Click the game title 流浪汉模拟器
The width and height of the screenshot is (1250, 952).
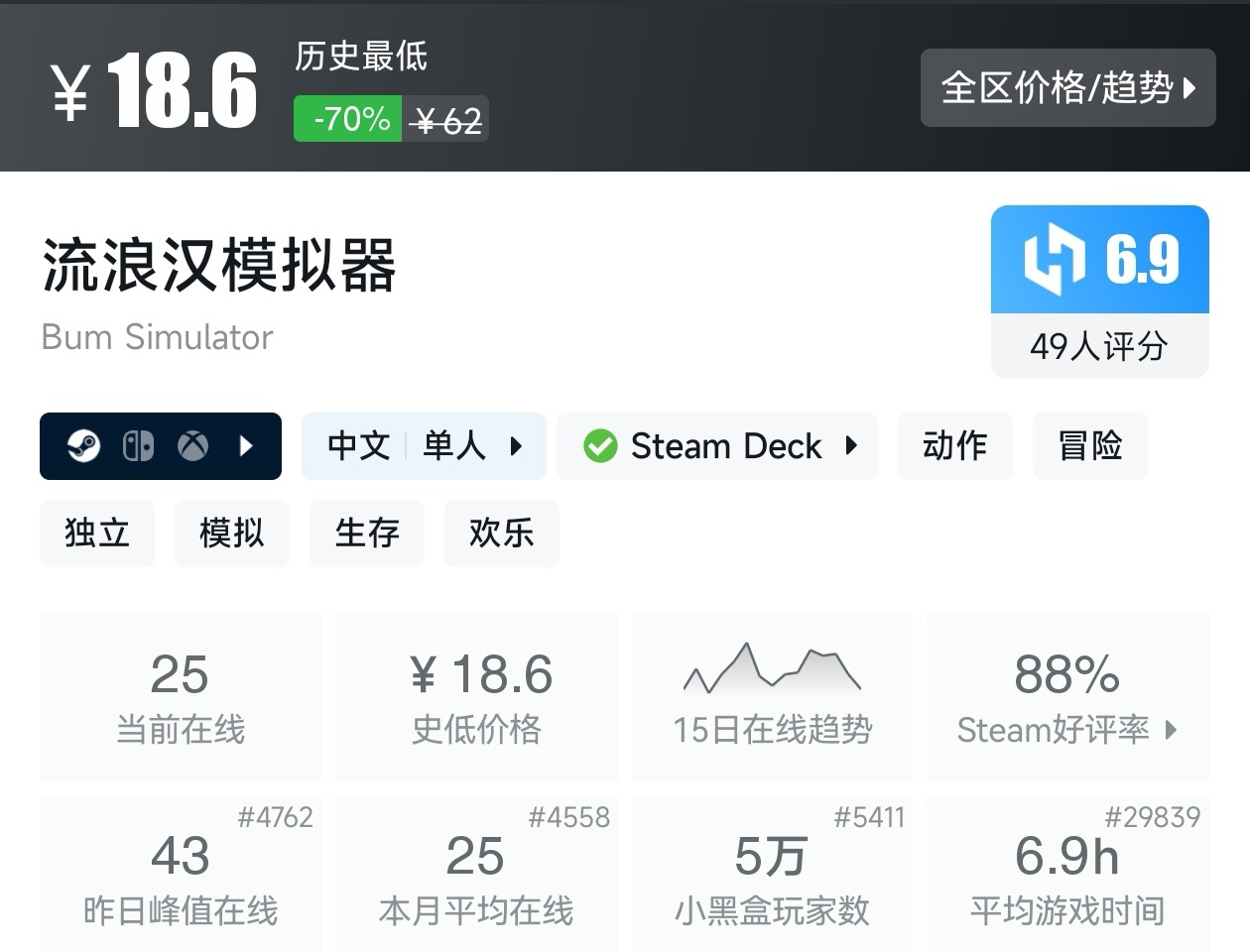click(x=219, y=265)
